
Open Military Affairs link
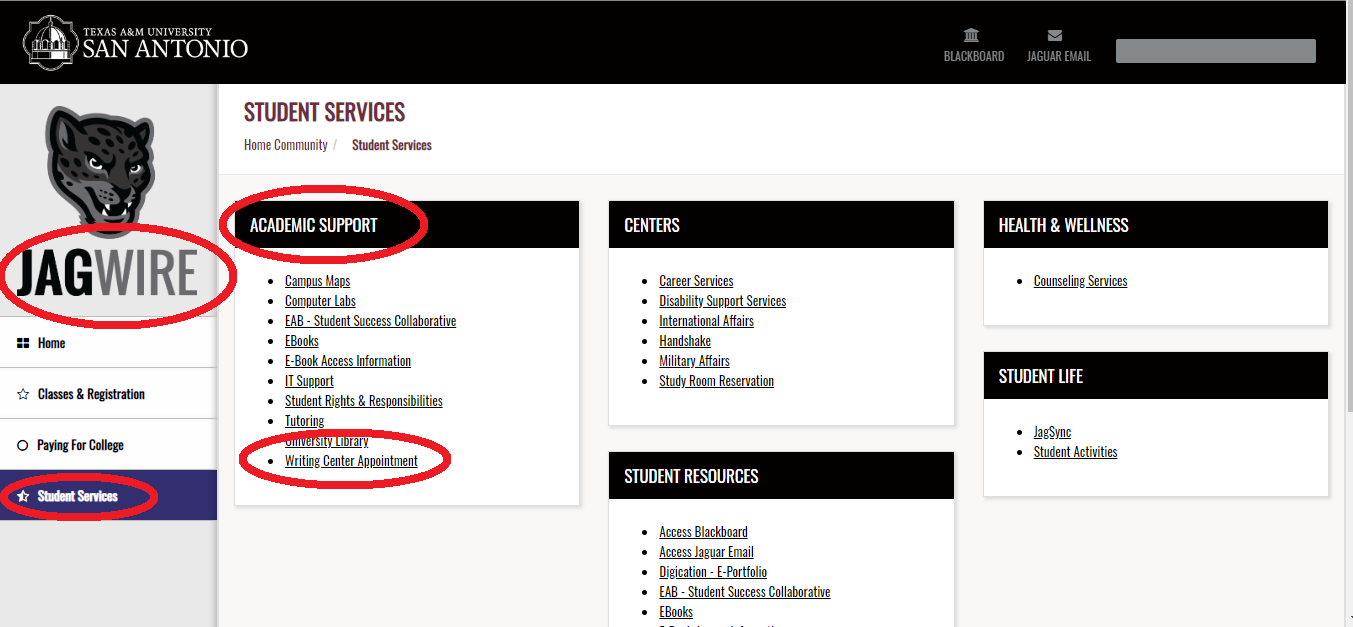[x=694, y=361]
